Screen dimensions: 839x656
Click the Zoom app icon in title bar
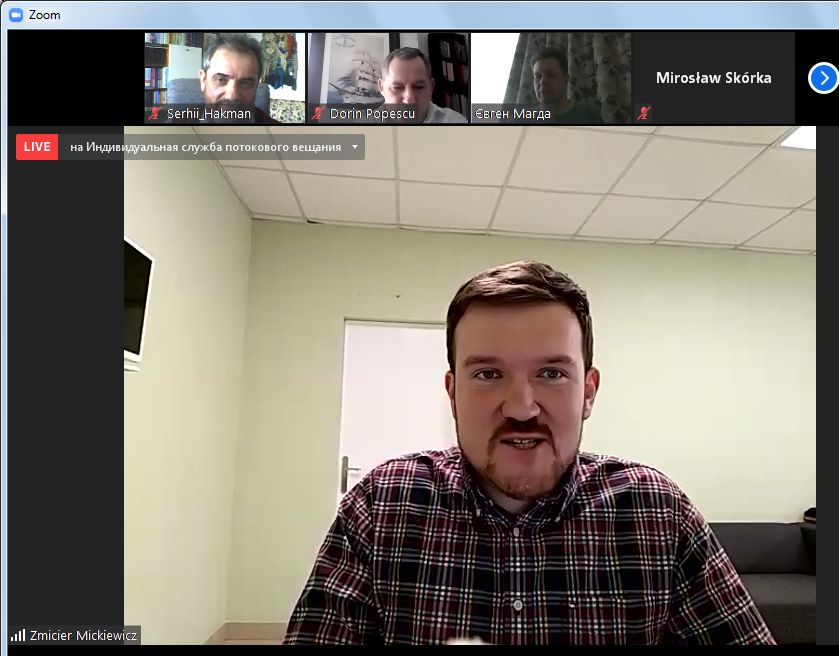click(16, 15)
